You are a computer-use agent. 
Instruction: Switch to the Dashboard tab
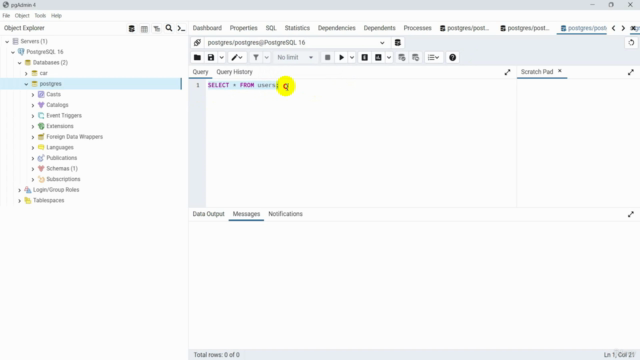click(x=207, y=28)
